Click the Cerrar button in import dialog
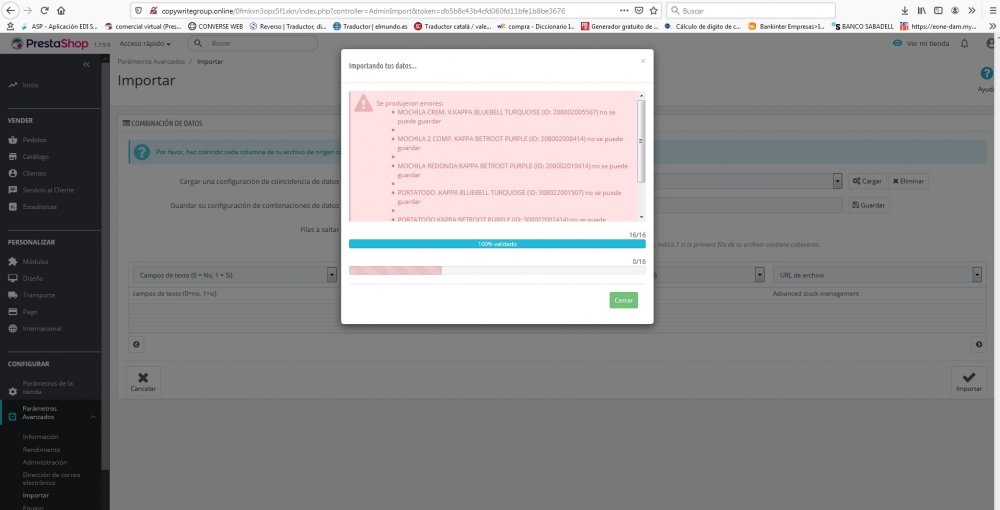Viewport: 1000px width, 510px height. coord(623,300)
